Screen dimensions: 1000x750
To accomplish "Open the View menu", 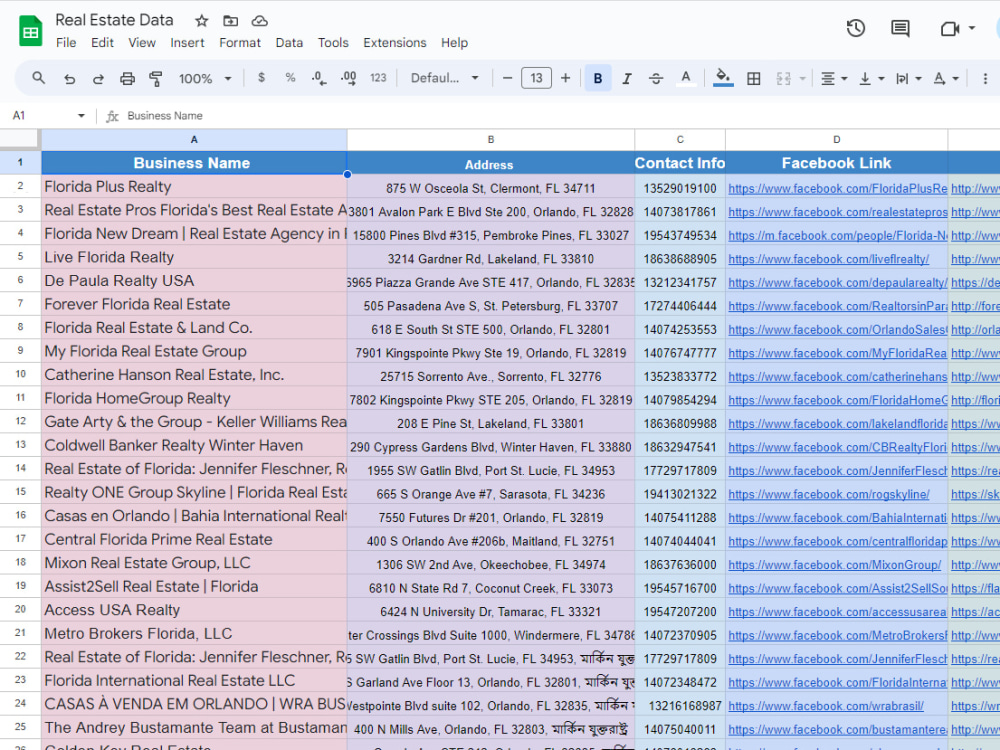I will (142, 43).
